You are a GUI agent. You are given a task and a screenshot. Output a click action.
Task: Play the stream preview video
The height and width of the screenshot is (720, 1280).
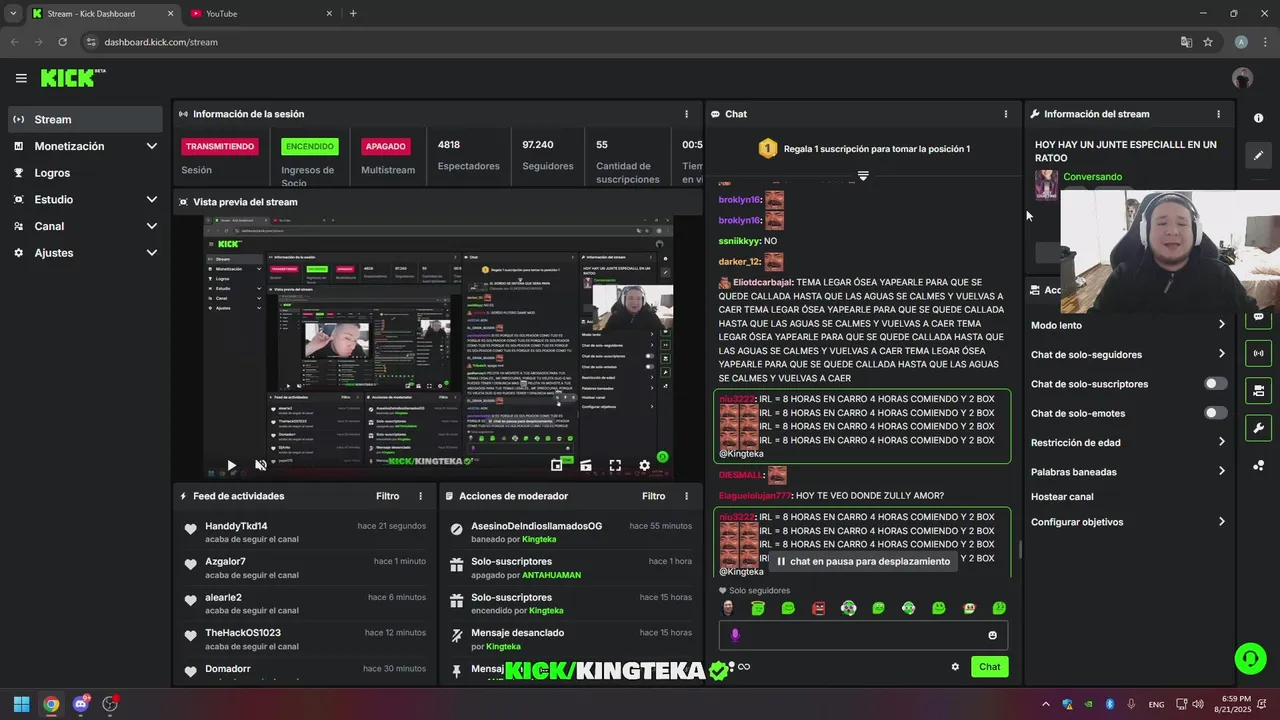tap(231, 465)
